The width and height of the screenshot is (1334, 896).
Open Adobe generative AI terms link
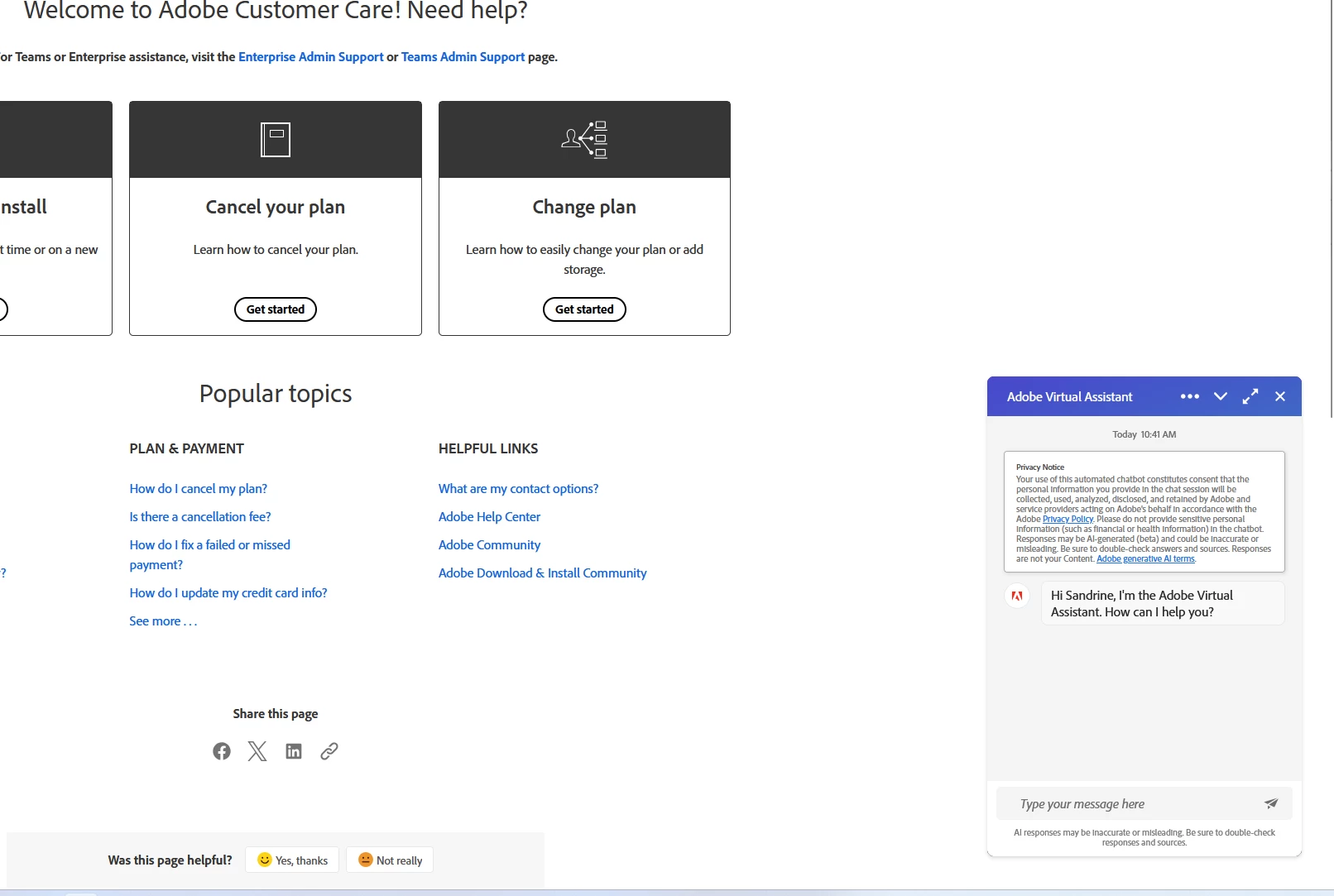[x=1145, y=559]
